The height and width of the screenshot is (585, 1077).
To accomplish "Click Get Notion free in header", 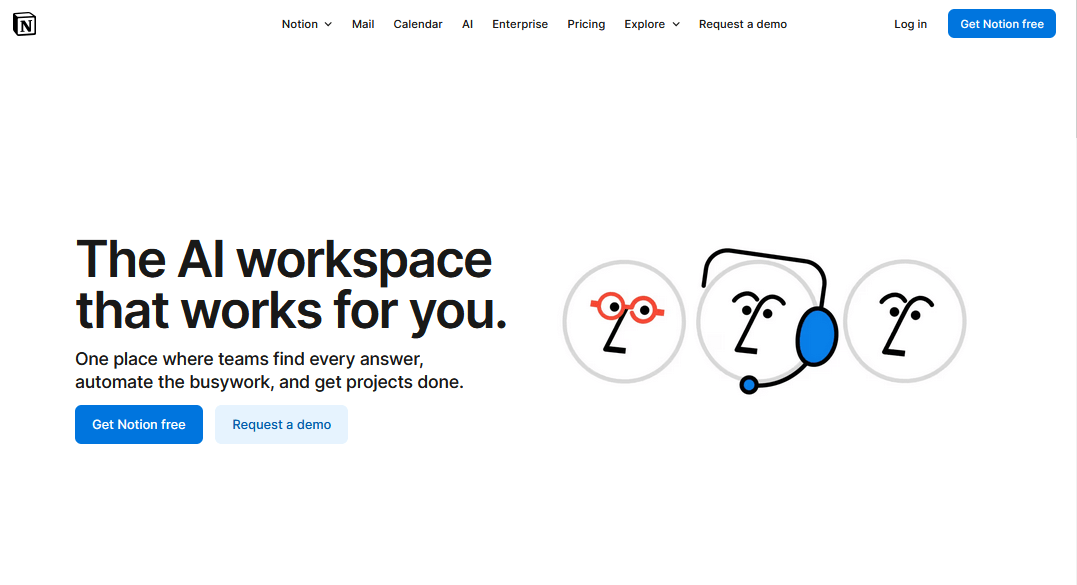I will coord(1001,24).
